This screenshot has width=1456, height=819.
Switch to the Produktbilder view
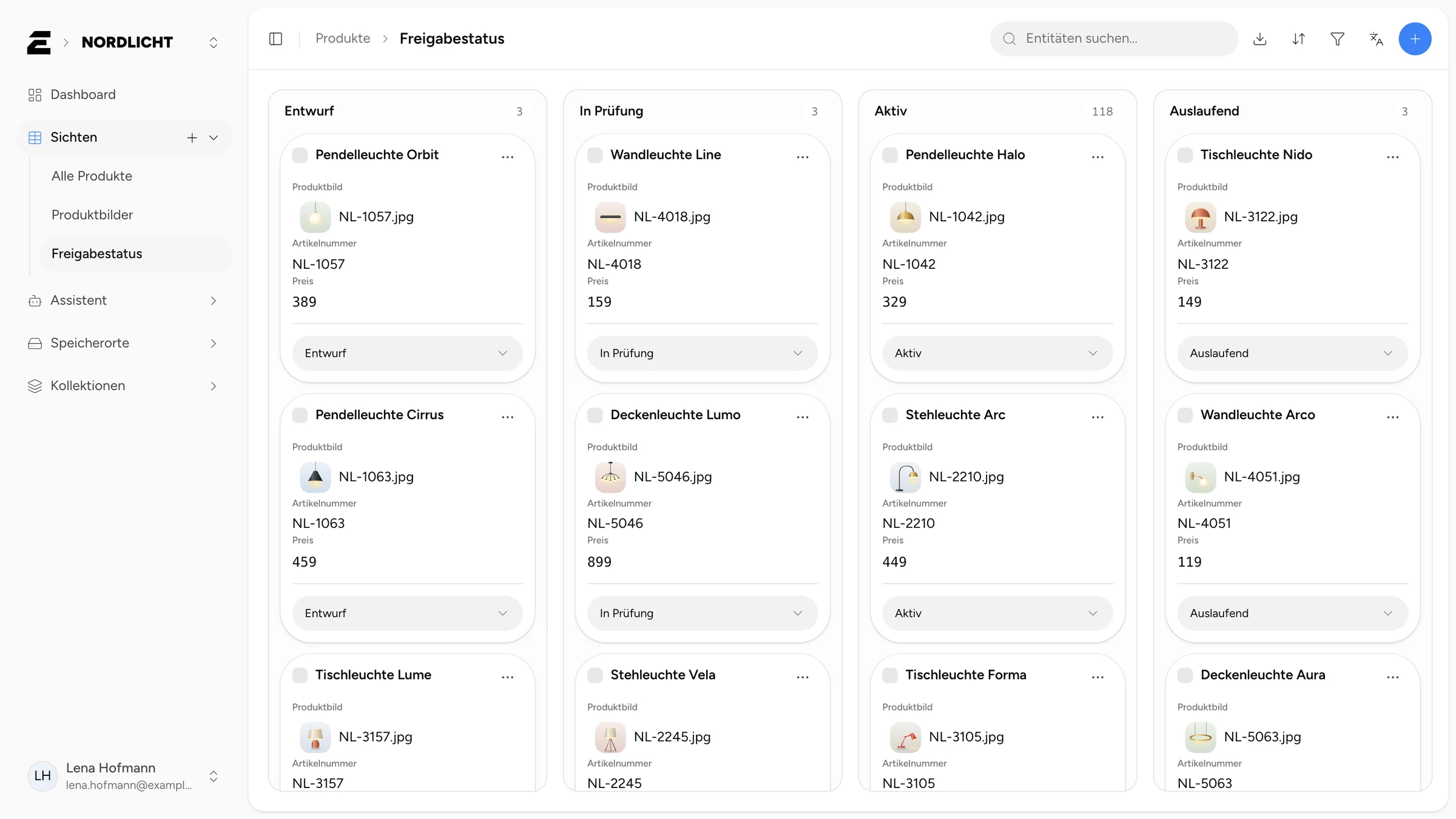pos(136,215)
